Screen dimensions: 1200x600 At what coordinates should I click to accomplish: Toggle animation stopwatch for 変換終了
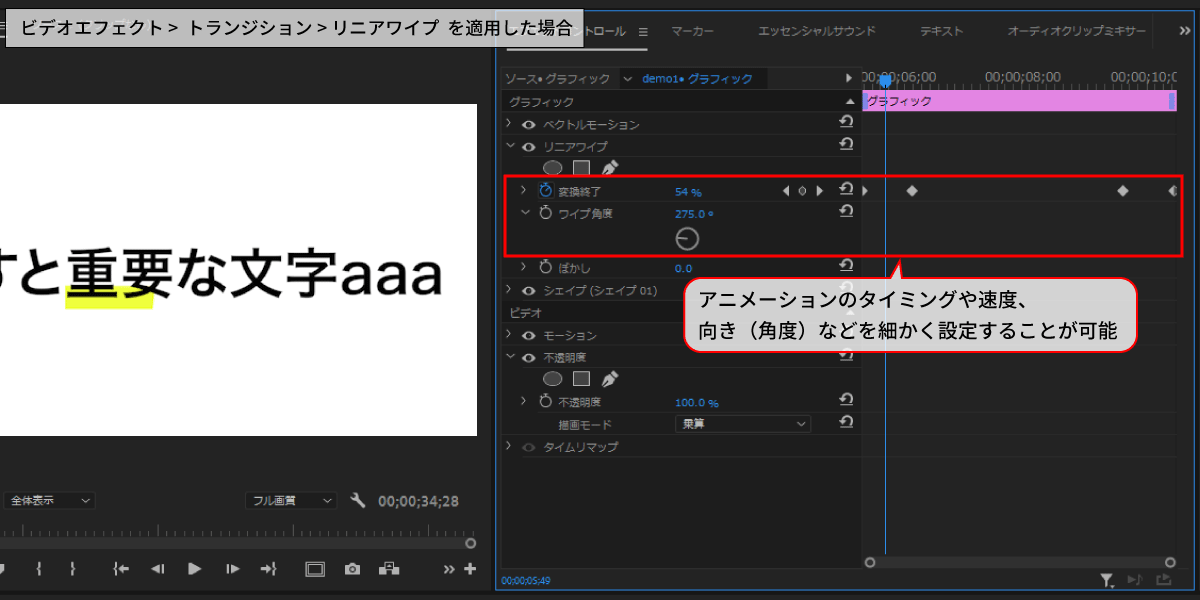click(545, 190)
